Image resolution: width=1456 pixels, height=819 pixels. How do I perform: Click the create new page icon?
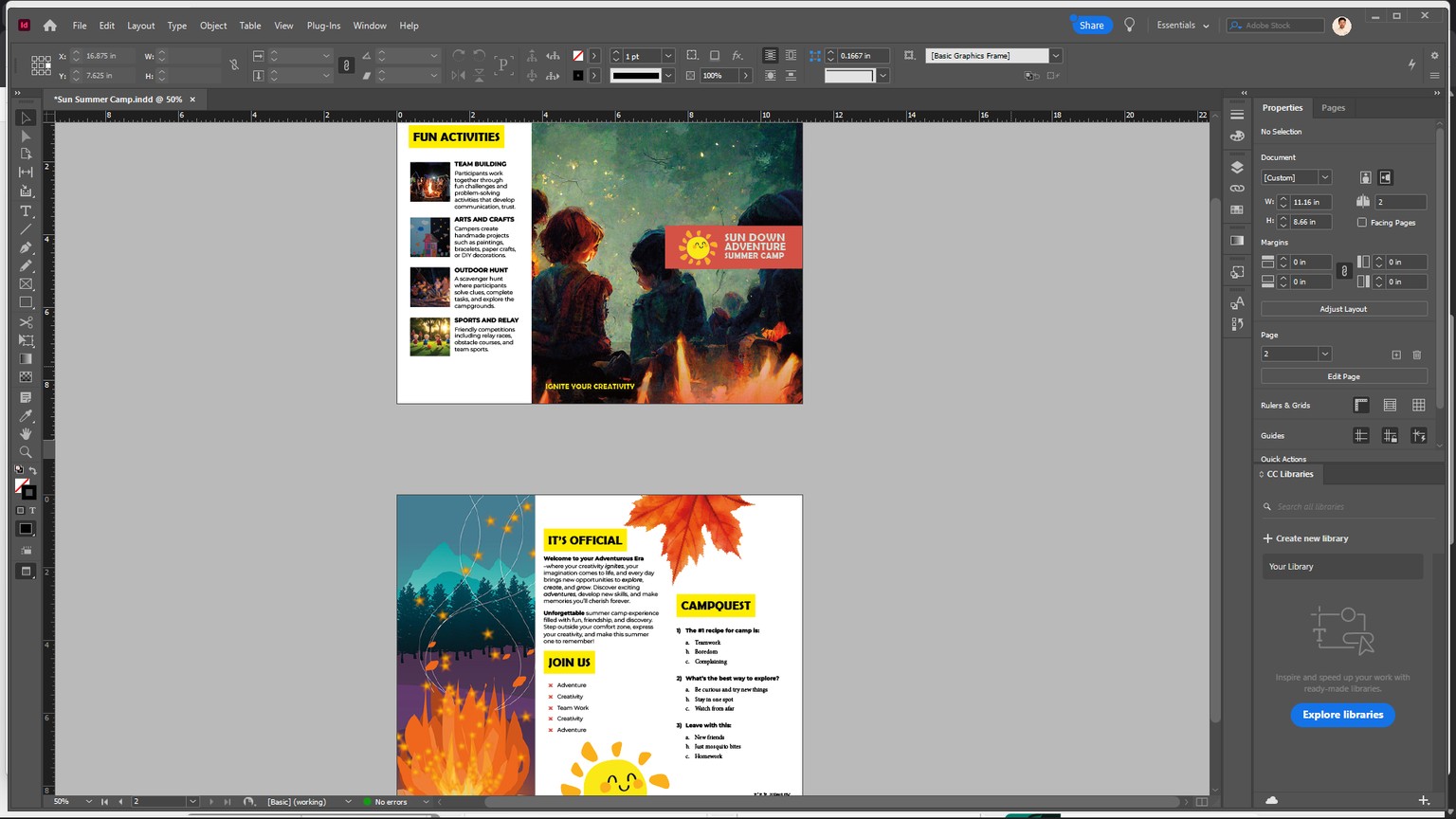pyautogui.click(x=1396, y=355)
